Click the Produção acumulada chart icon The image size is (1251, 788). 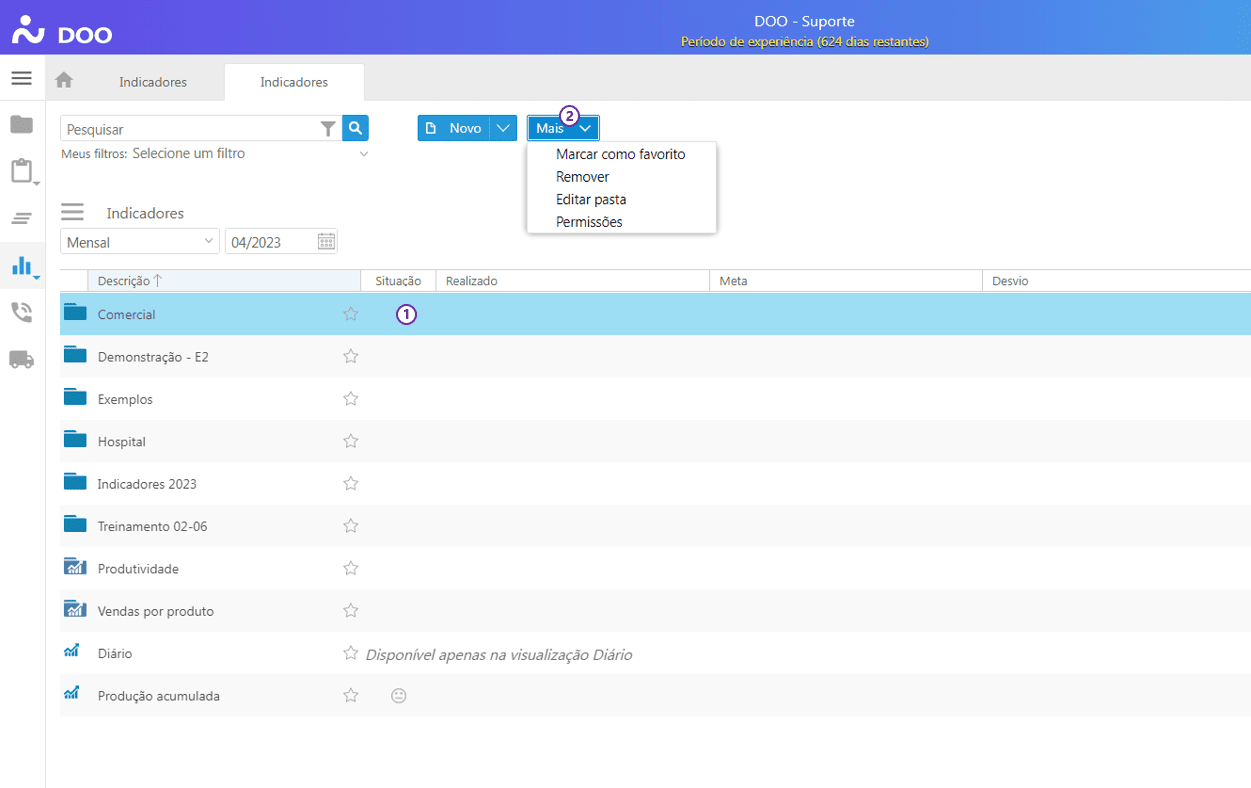[72, 693]
